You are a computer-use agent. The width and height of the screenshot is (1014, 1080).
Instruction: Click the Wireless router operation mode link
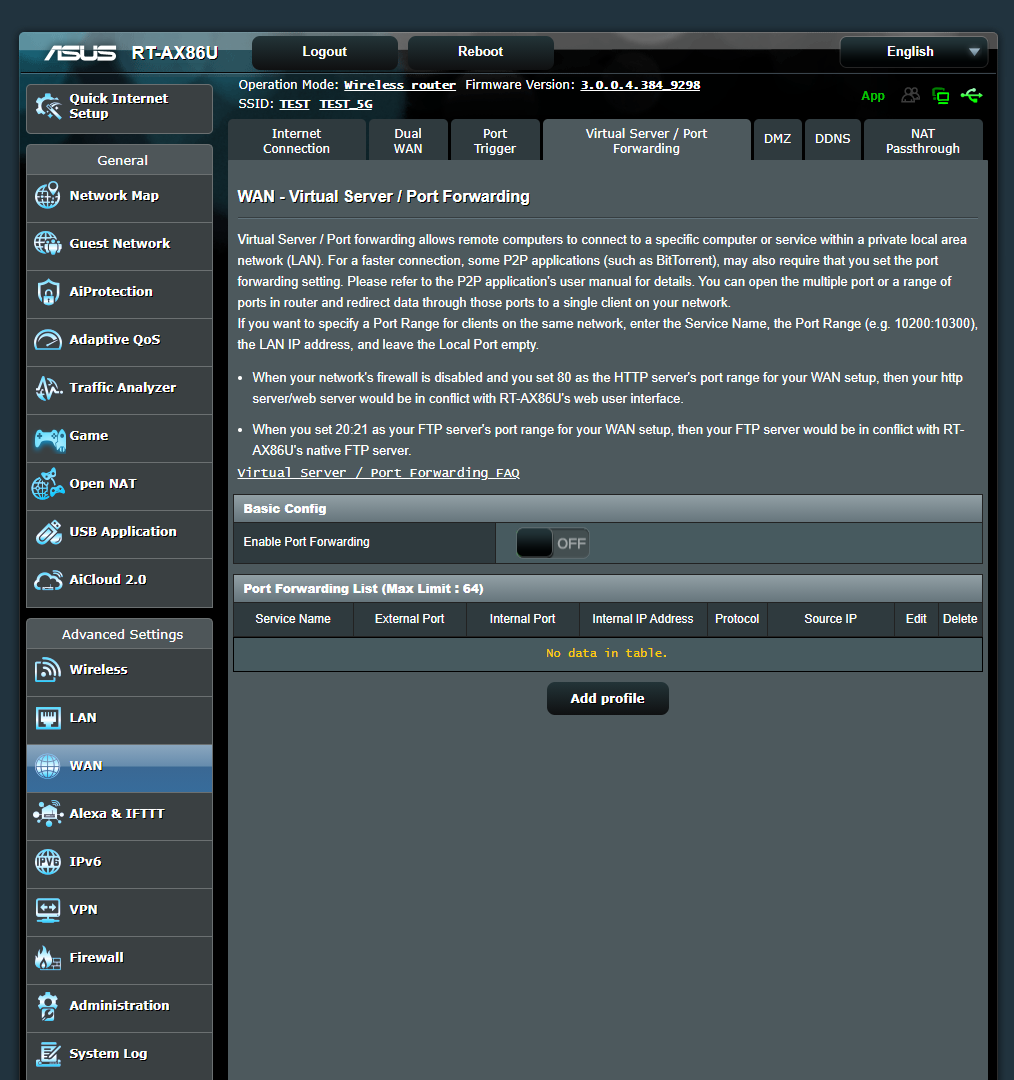(x=400, y=85)
